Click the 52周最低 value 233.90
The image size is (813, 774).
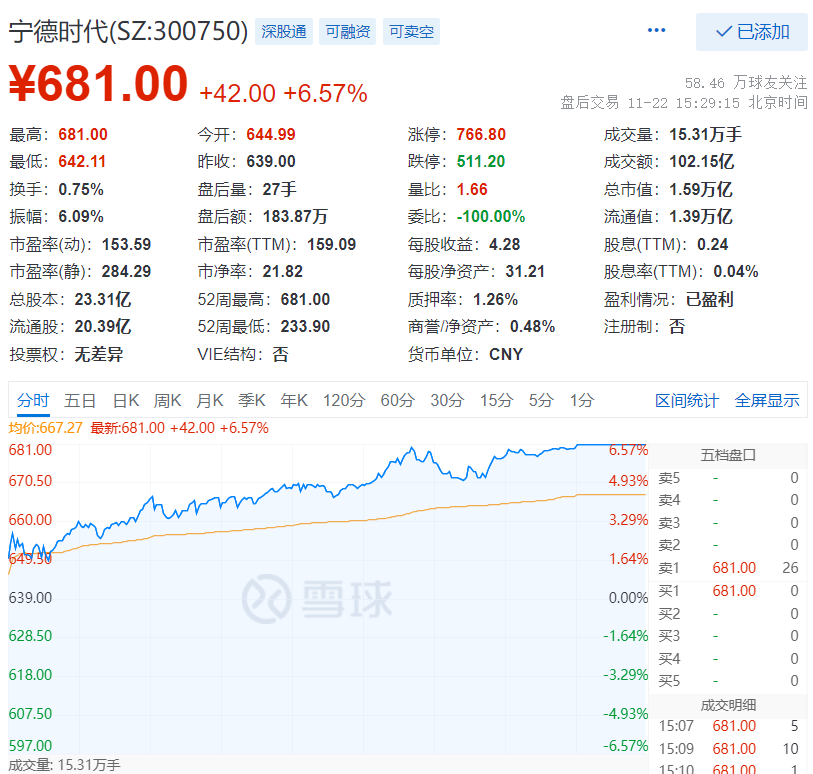tap(305, 327)
